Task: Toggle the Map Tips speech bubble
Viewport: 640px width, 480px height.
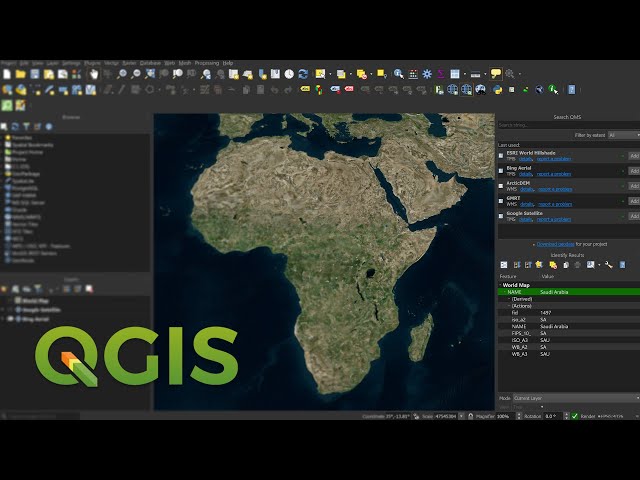Action: click(496, 74)
